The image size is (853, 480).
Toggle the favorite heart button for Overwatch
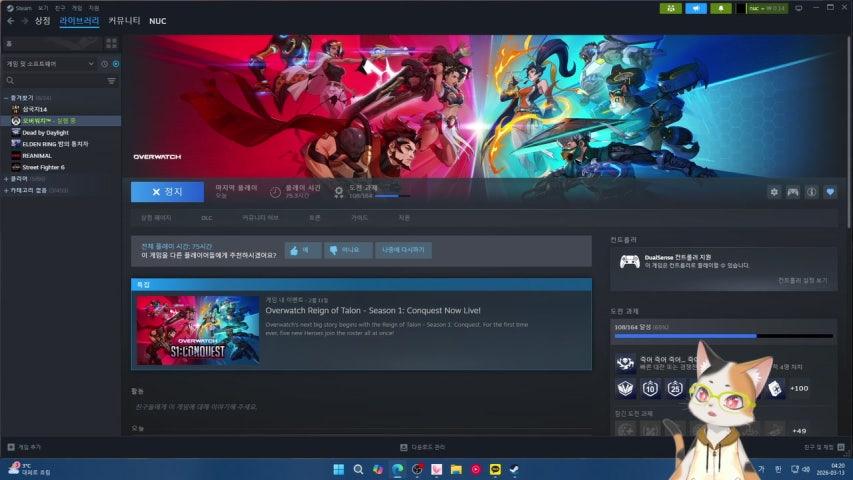click(x=830, y=192)
